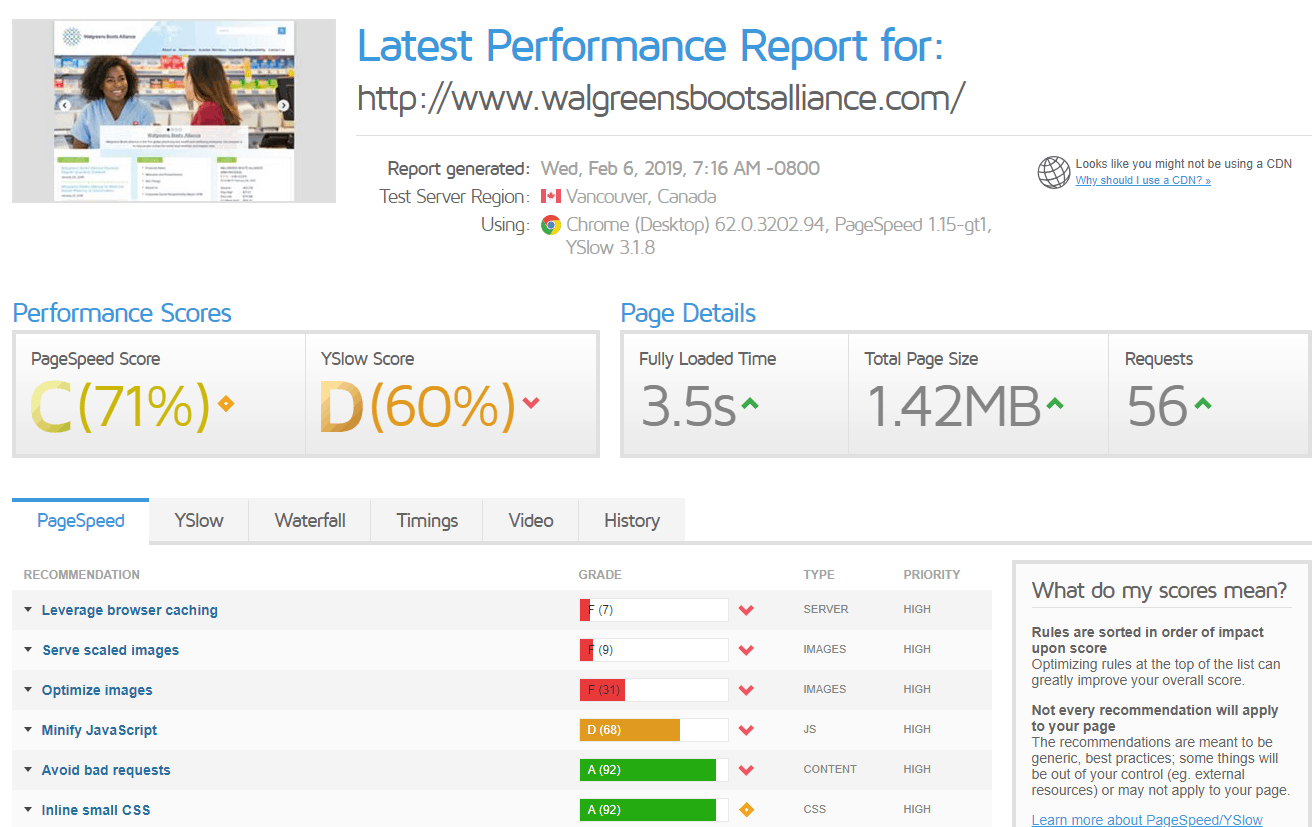Open the Minify JavaScript recommendation
The image size is (1312, 827).
[x=100, y=730]
